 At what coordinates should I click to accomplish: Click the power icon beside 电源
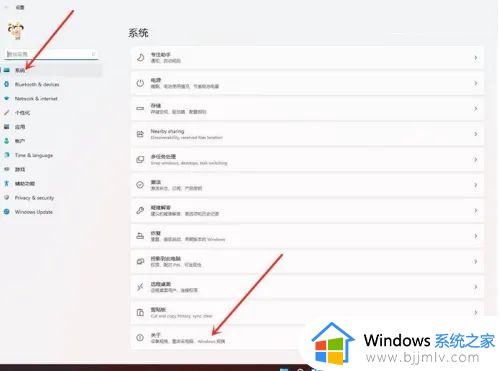tap(140, 83)
